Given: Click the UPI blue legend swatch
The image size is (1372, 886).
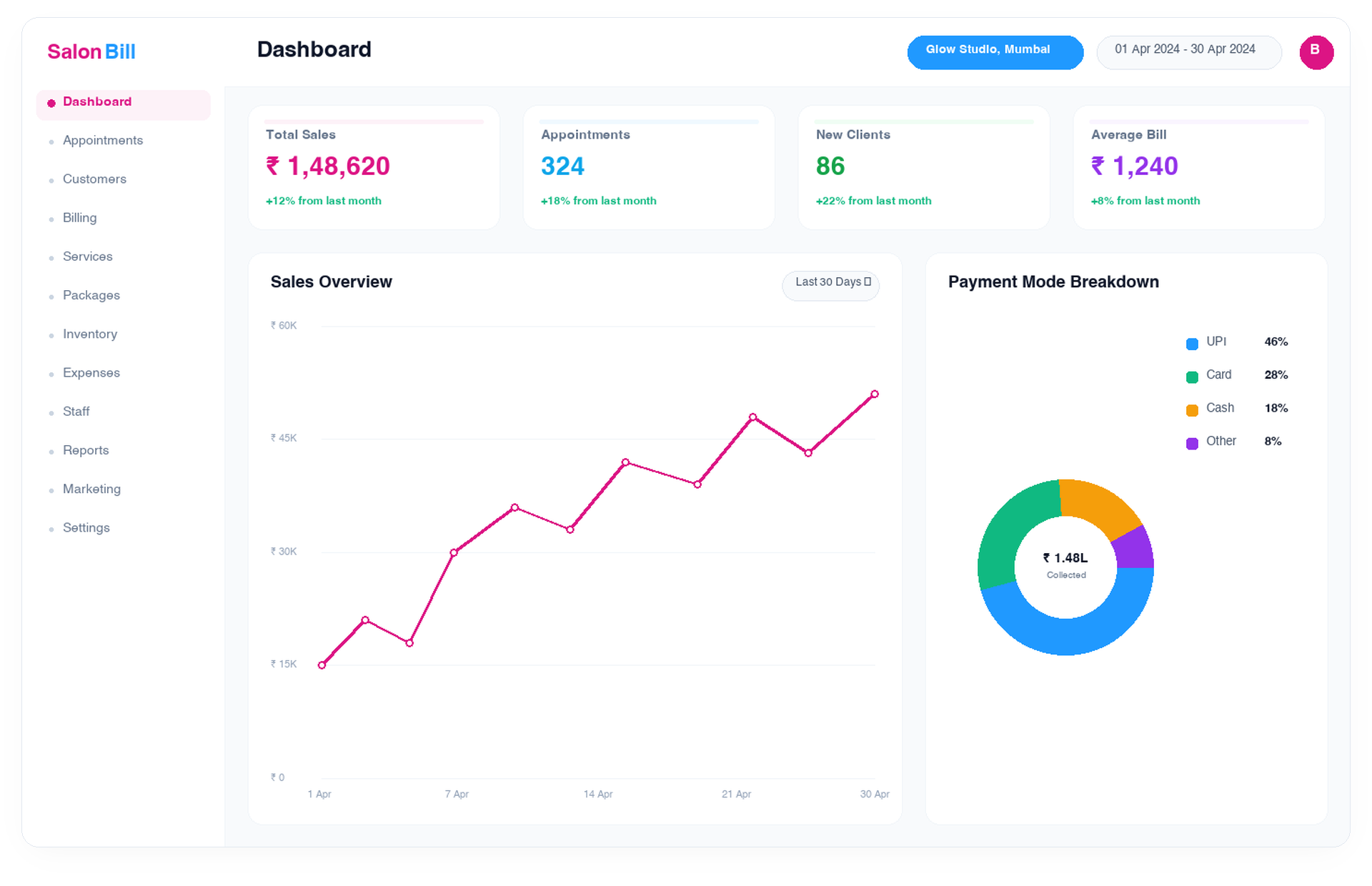Looking at the screenshot, I should tap(1192, 344).
